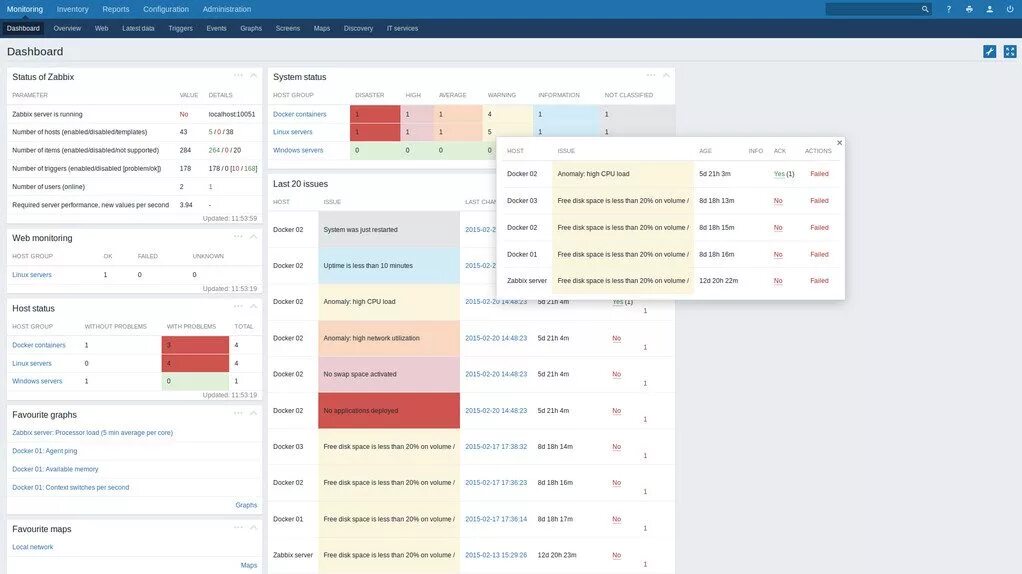Screen dimensions: 1022x574
Task: Switch to the Discovery tab
Action: pos(358,29)
